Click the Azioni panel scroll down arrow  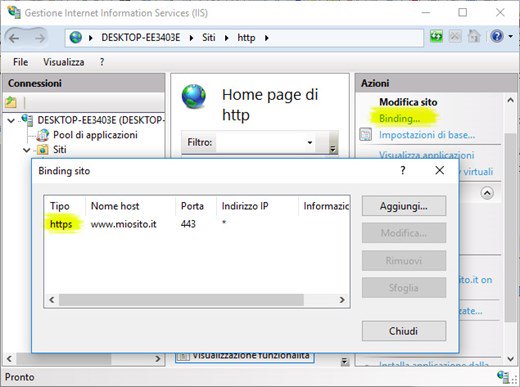[x=510, y=359]
